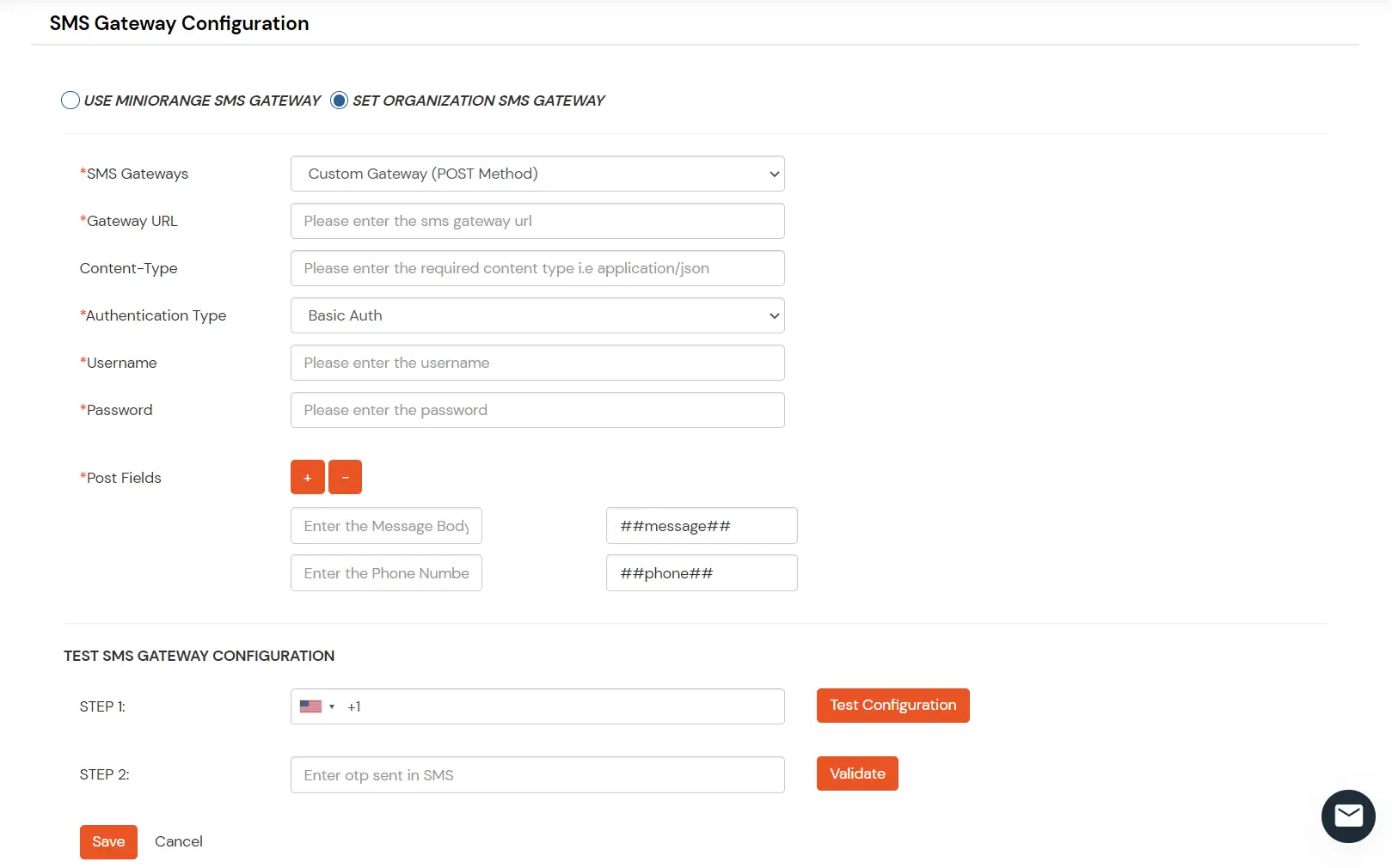Click the Message Body key field

tap(385, 525)
